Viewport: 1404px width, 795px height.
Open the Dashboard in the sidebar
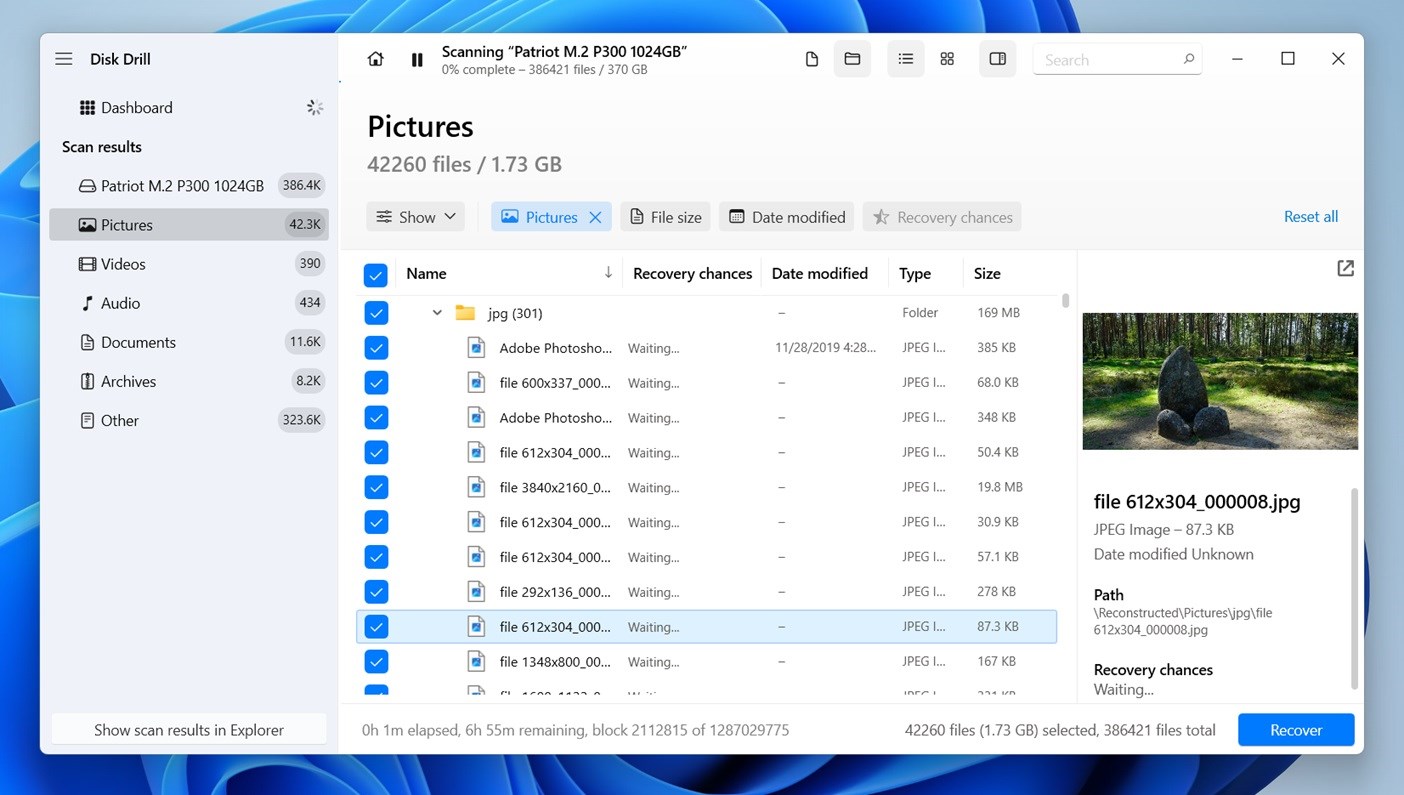pos(188,107)
